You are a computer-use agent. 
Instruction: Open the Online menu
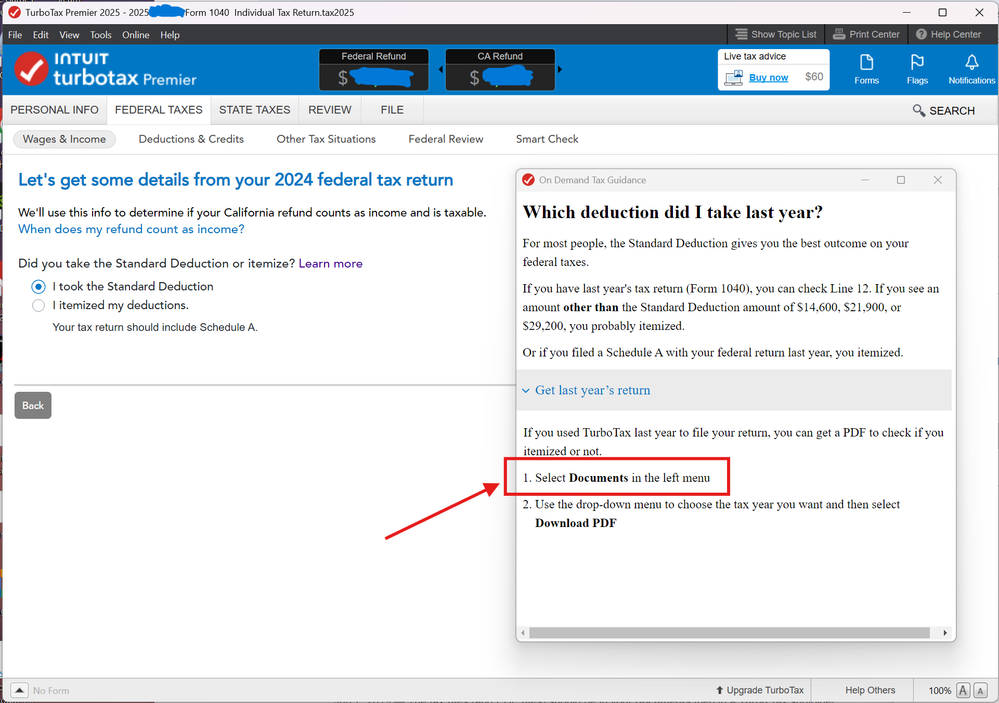coord(136,34)
